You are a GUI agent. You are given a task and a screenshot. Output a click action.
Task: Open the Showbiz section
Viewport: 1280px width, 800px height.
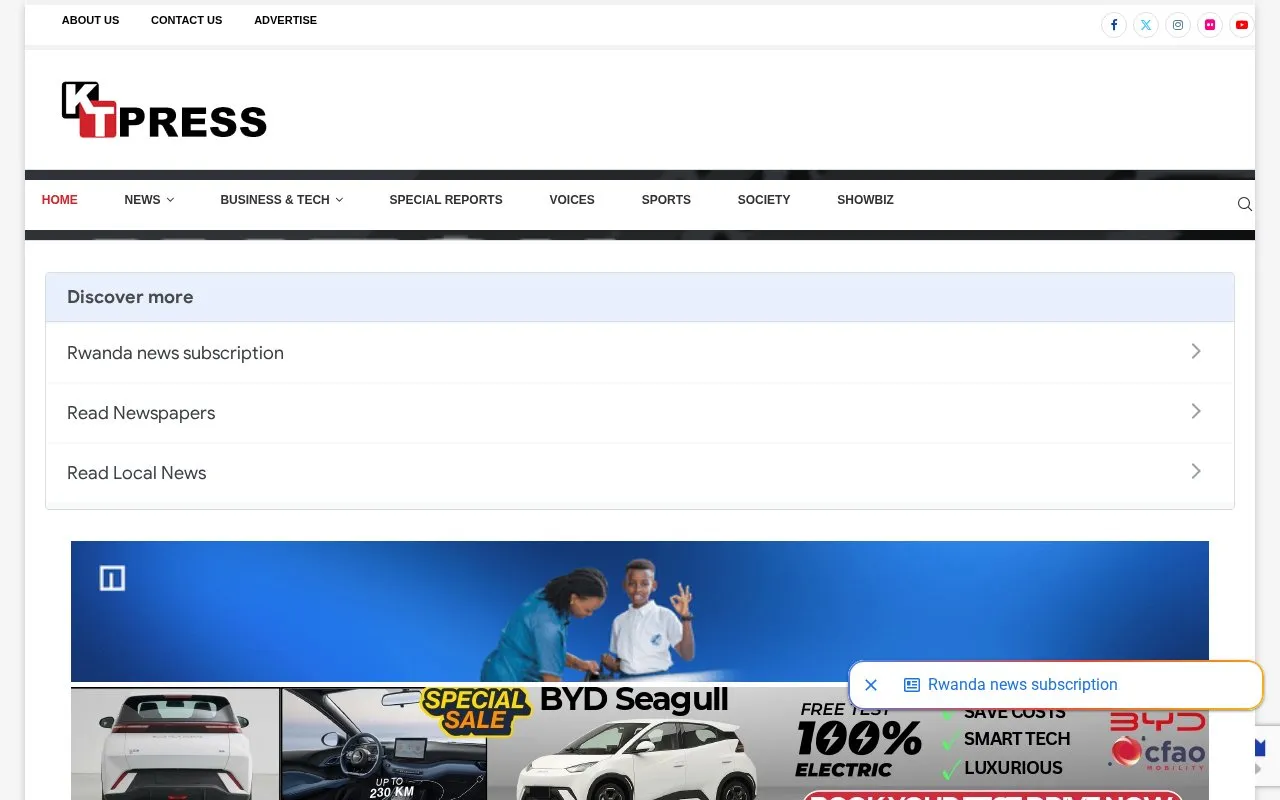click(x=865, y=200)
